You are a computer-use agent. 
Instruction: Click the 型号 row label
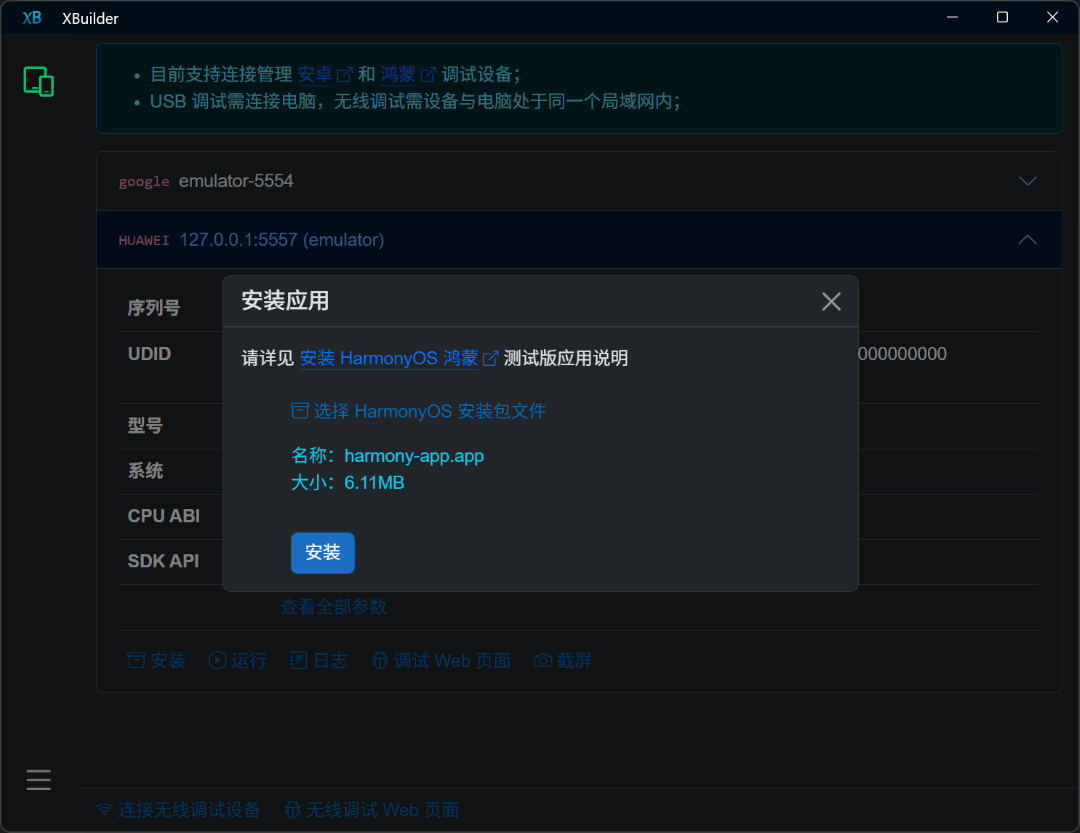point(145,426)
